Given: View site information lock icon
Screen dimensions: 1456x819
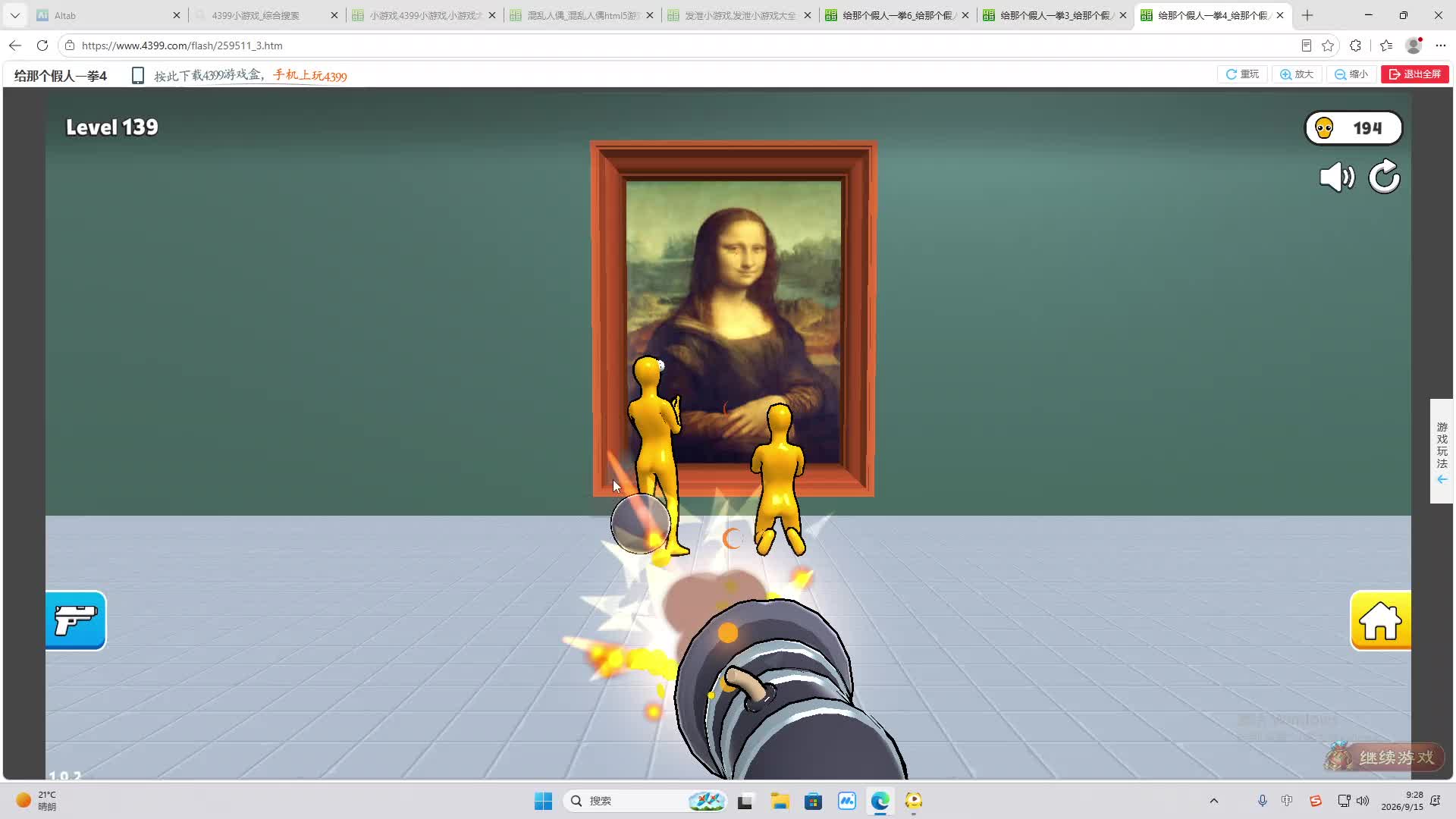Looking at the screenshot, I should [x=70, y=45].
